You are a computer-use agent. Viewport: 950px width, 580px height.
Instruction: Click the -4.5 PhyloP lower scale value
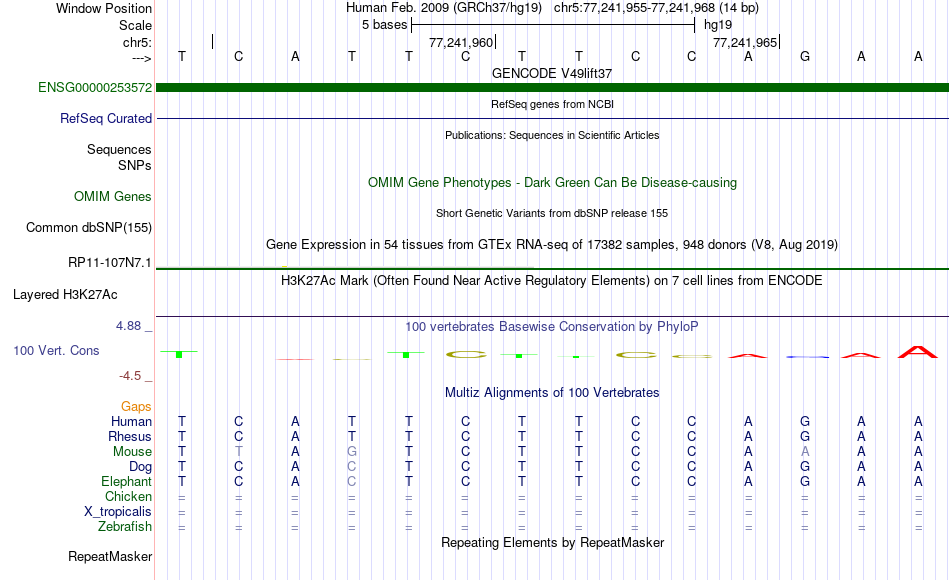130,376
